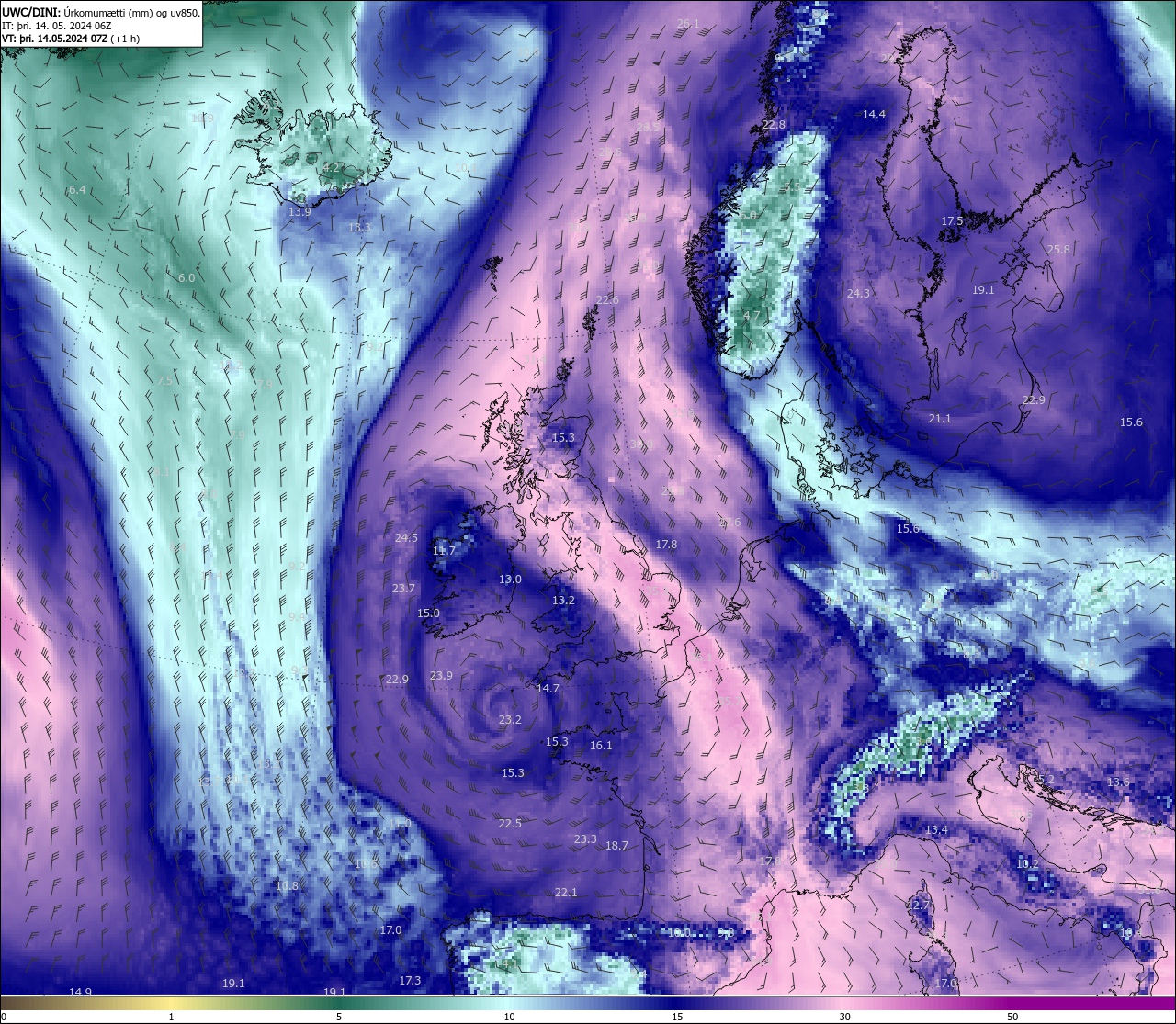The height and width of the screenshot is (1024, 1176).
Task: Click the 7.5 value label
Action: point(164,380)
